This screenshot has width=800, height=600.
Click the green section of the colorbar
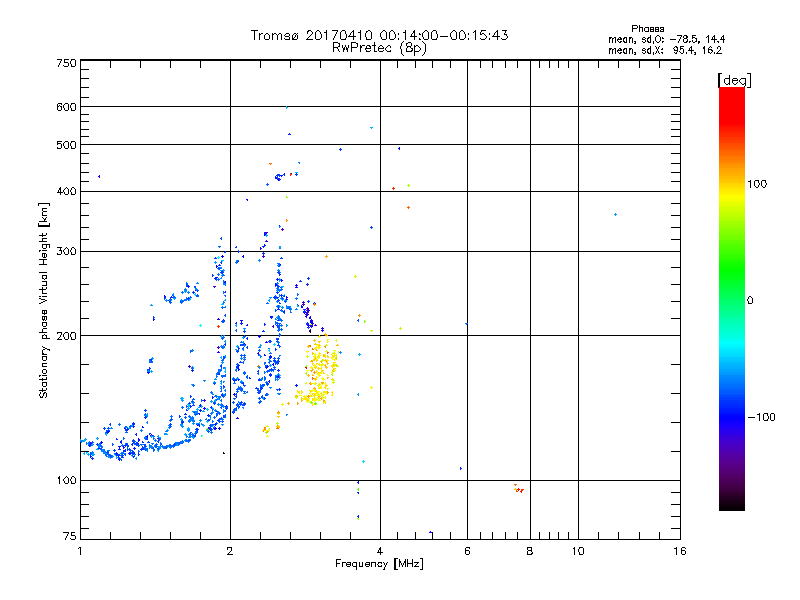click(x=732, y=270)
